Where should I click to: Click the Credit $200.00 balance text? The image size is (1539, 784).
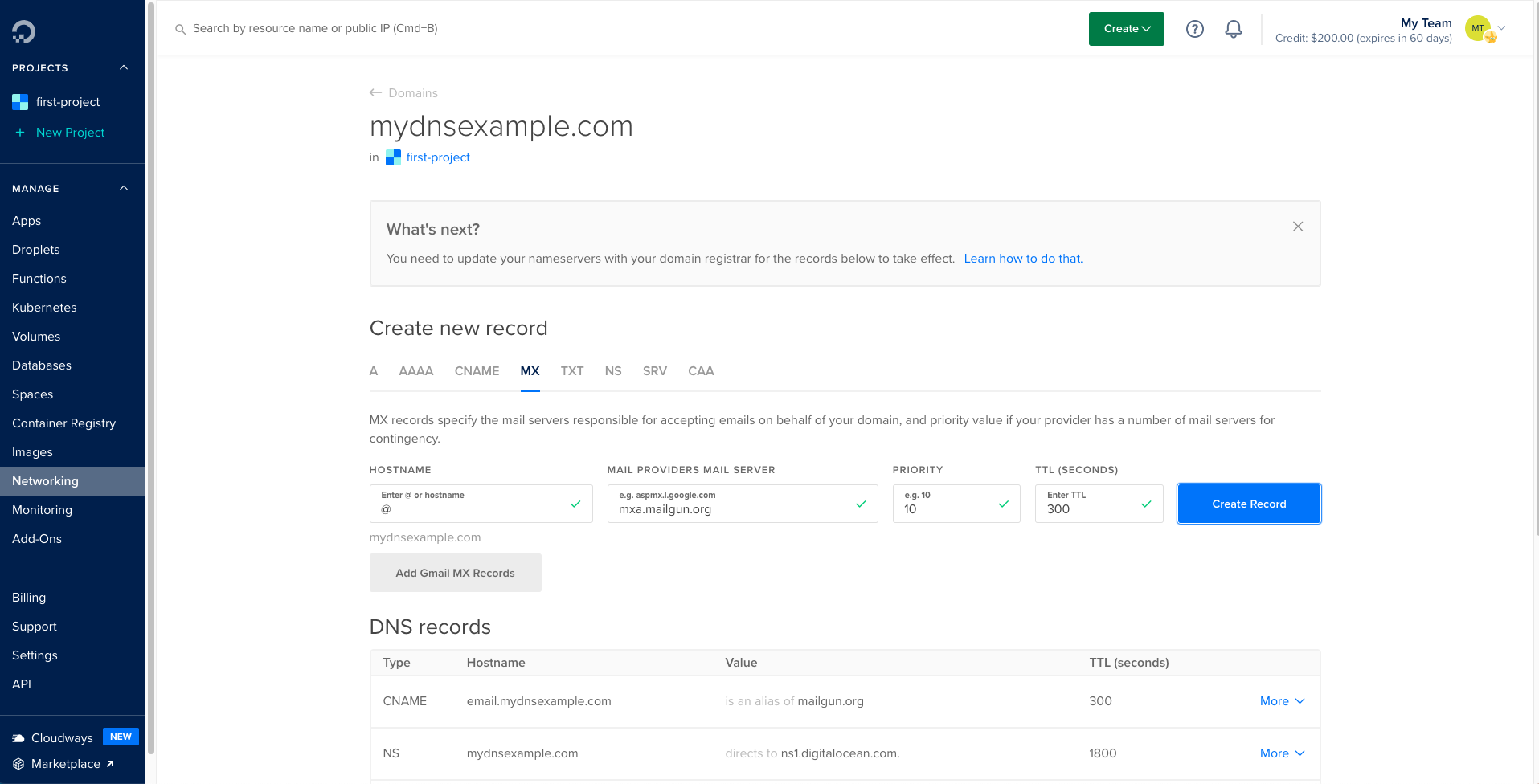tap(1363, 38)
